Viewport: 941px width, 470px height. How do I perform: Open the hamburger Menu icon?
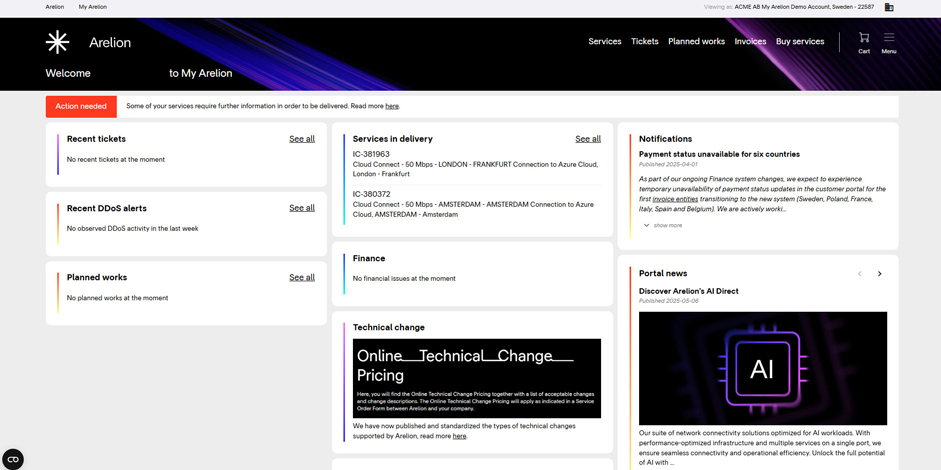pos(889,38)
